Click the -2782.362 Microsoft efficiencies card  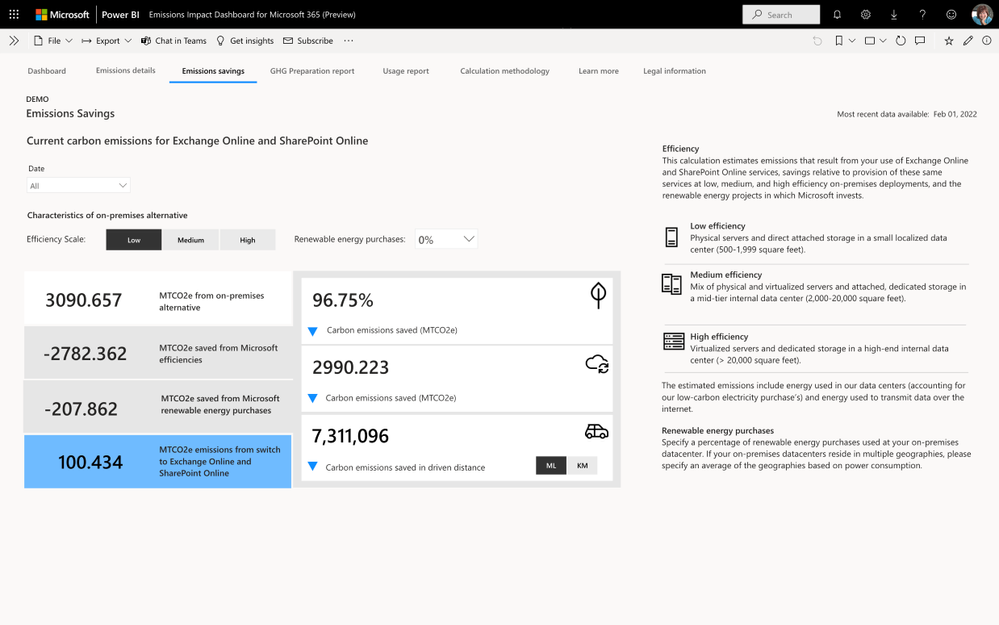click(158, 353)
